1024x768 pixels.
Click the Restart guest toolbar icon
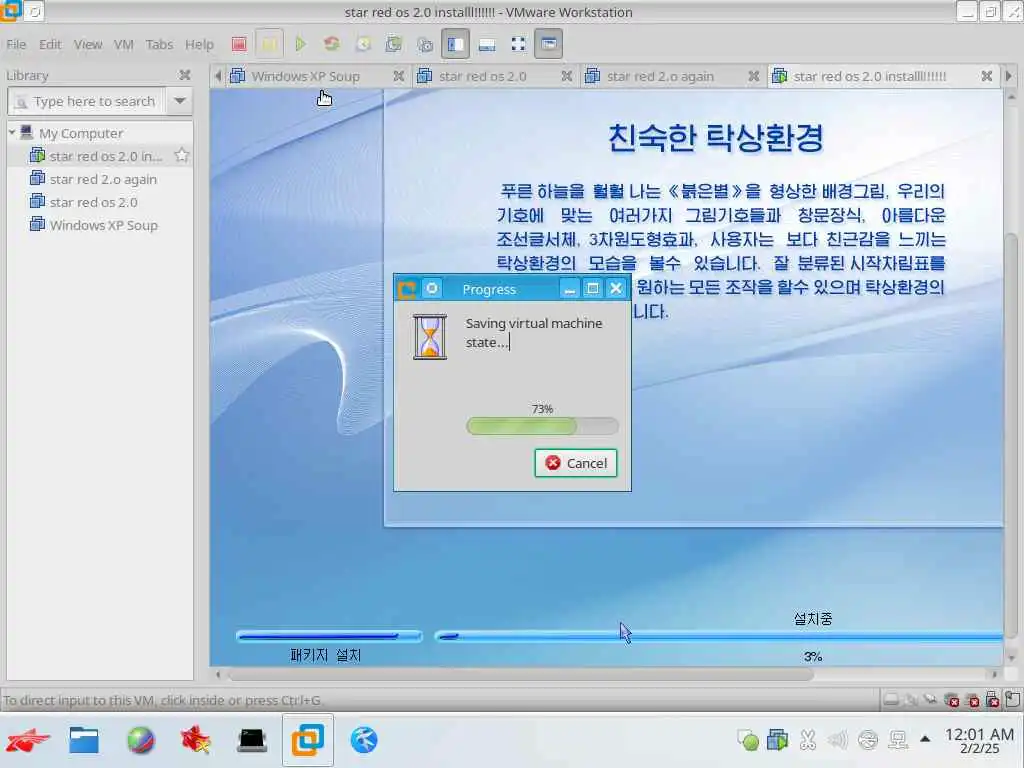click(x=332, y=44)
